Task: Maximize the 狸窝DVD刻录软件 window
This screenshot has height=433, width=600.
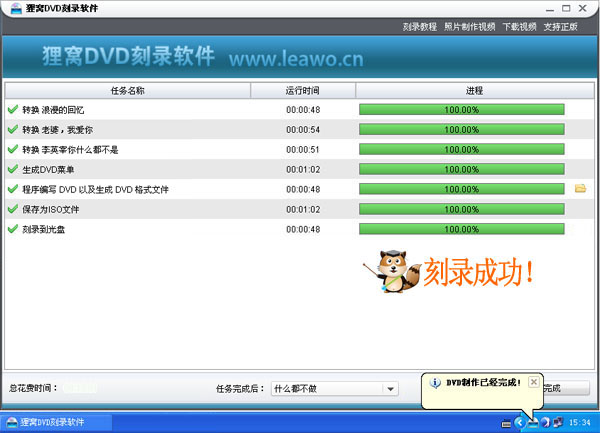Action: [x=566, y=8]
